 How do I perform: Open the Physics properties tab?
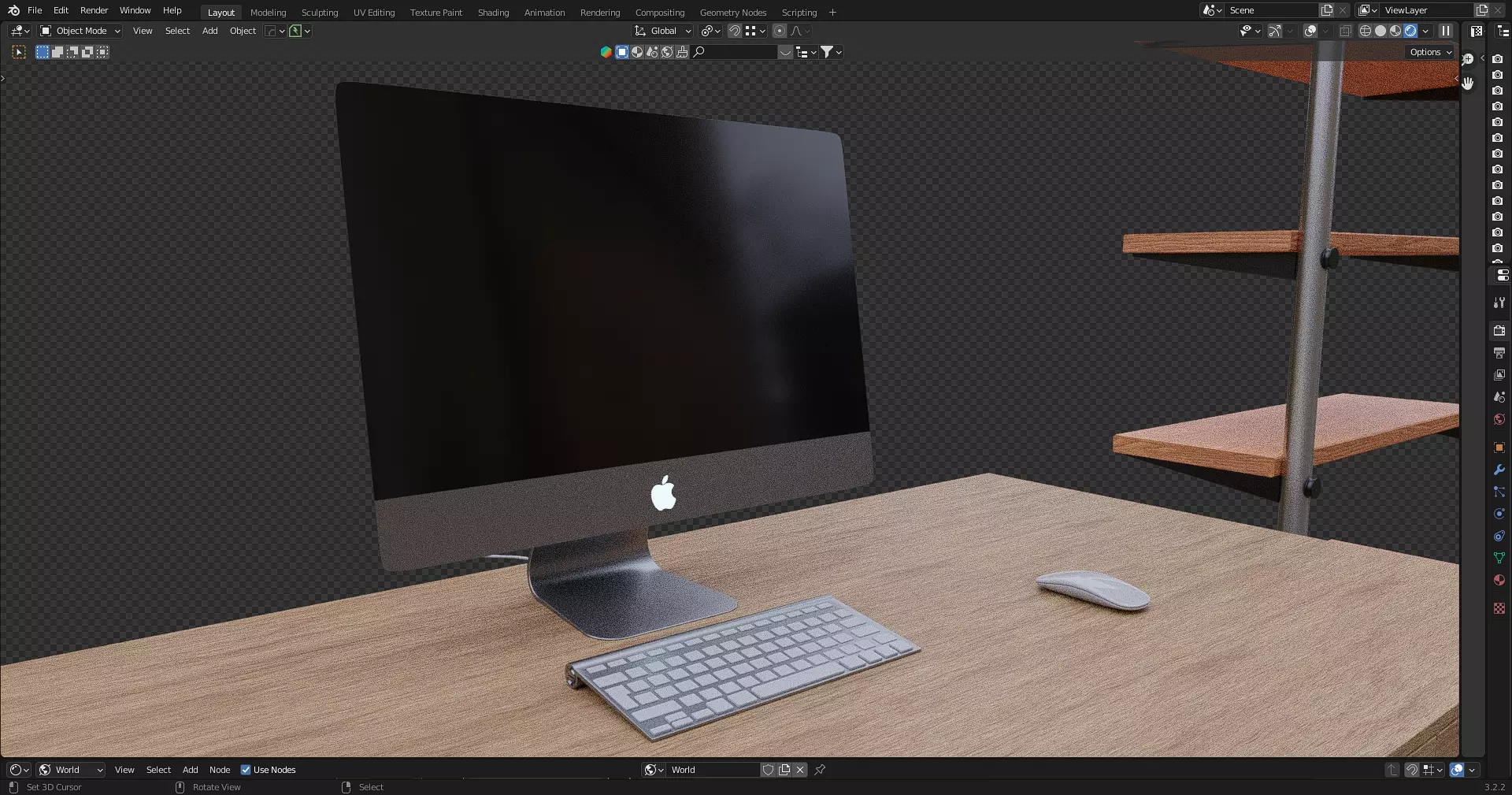point(1499,514)
